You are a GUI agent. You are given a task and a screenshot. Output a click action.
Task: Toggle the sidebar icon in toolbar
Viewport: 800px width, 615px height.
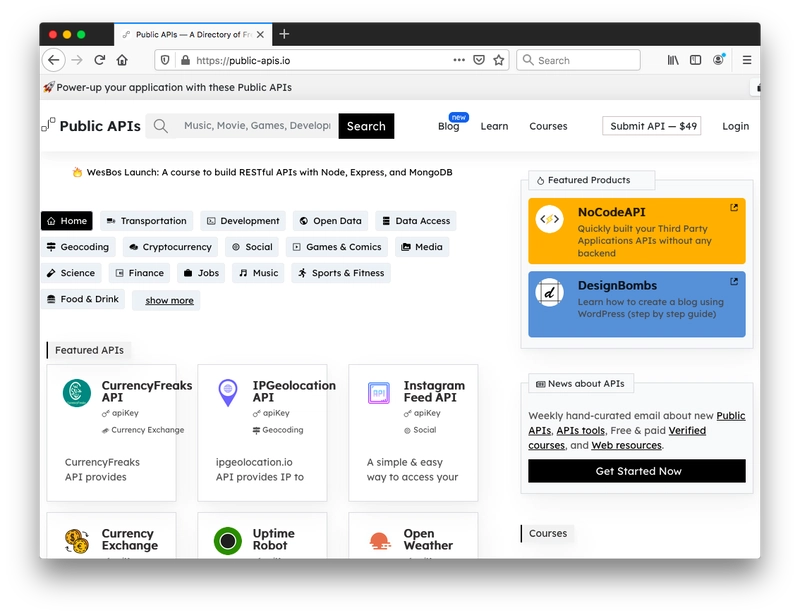695,60
